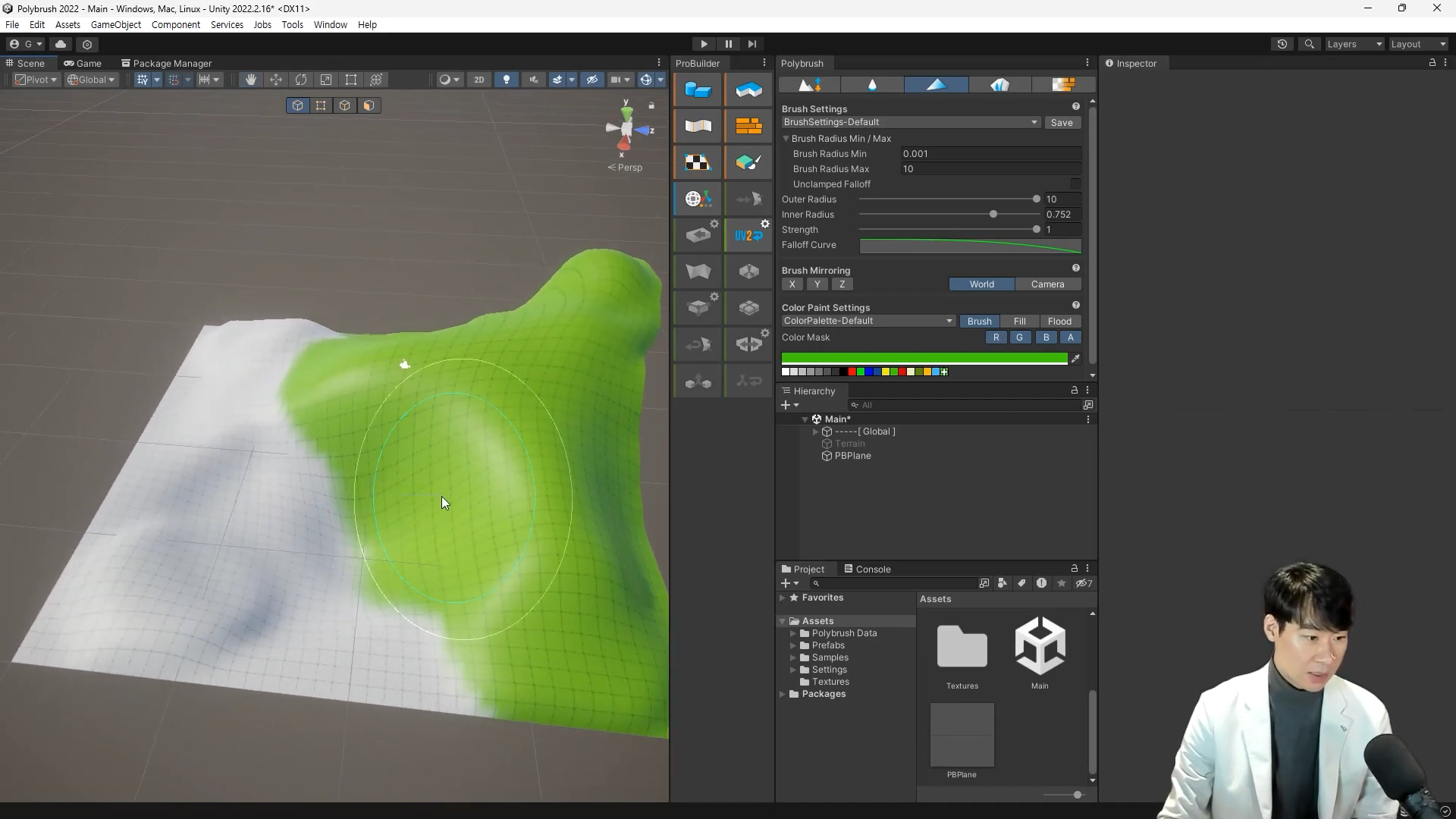Switch to Polybrush prefab scatter mode
The width and height of the screenshot is (1456, 819).
(x=999, y=85)
